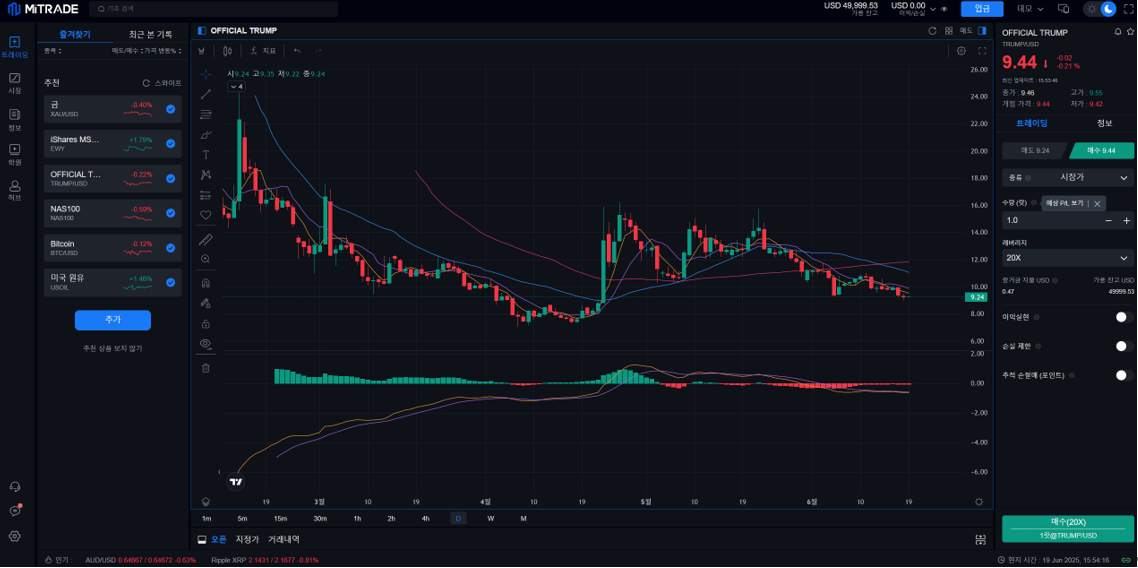Select the trend line drawing tool
1138x568 pixels.
[x=206, y=94]
